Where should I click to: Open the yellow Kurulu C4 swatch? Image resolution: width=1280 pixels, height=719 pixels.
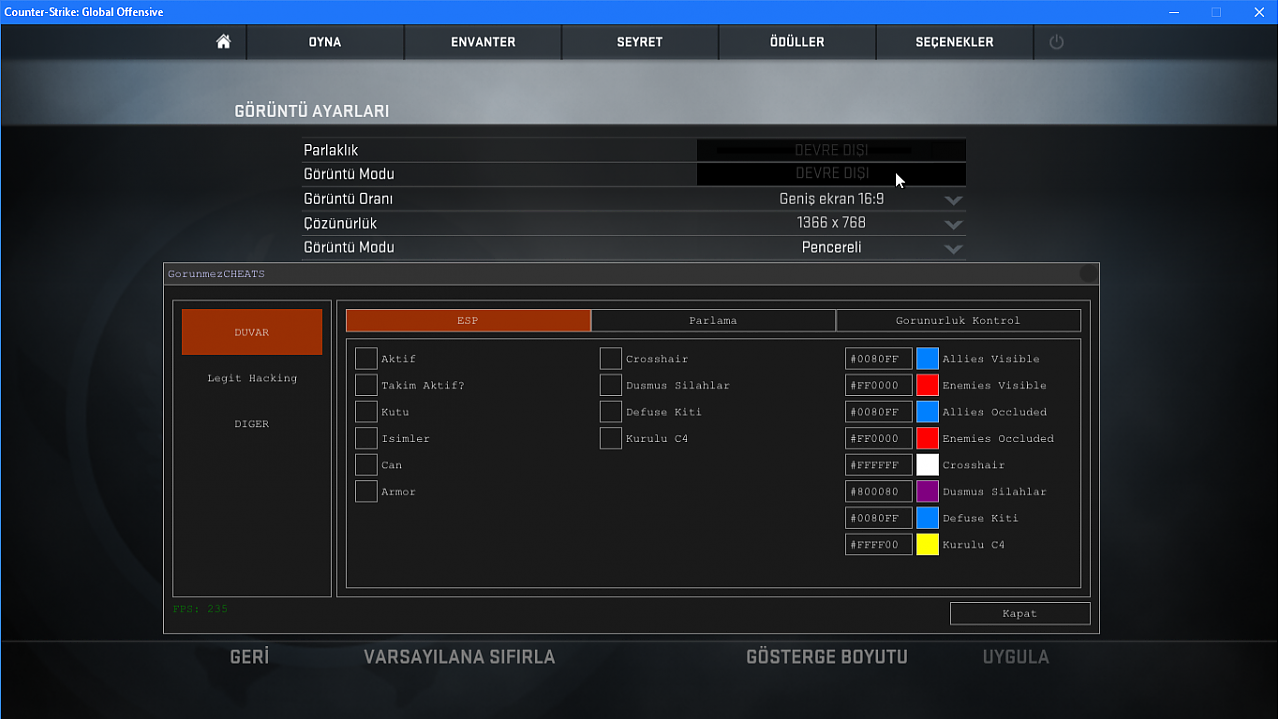(928, 544)
